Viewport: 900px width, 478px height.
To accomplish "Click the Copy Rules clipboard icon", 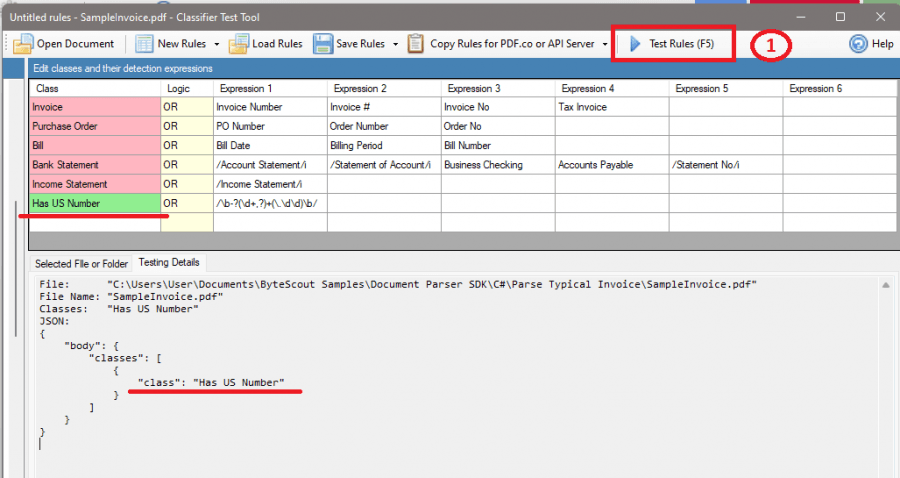I will (x=416, y=44).
